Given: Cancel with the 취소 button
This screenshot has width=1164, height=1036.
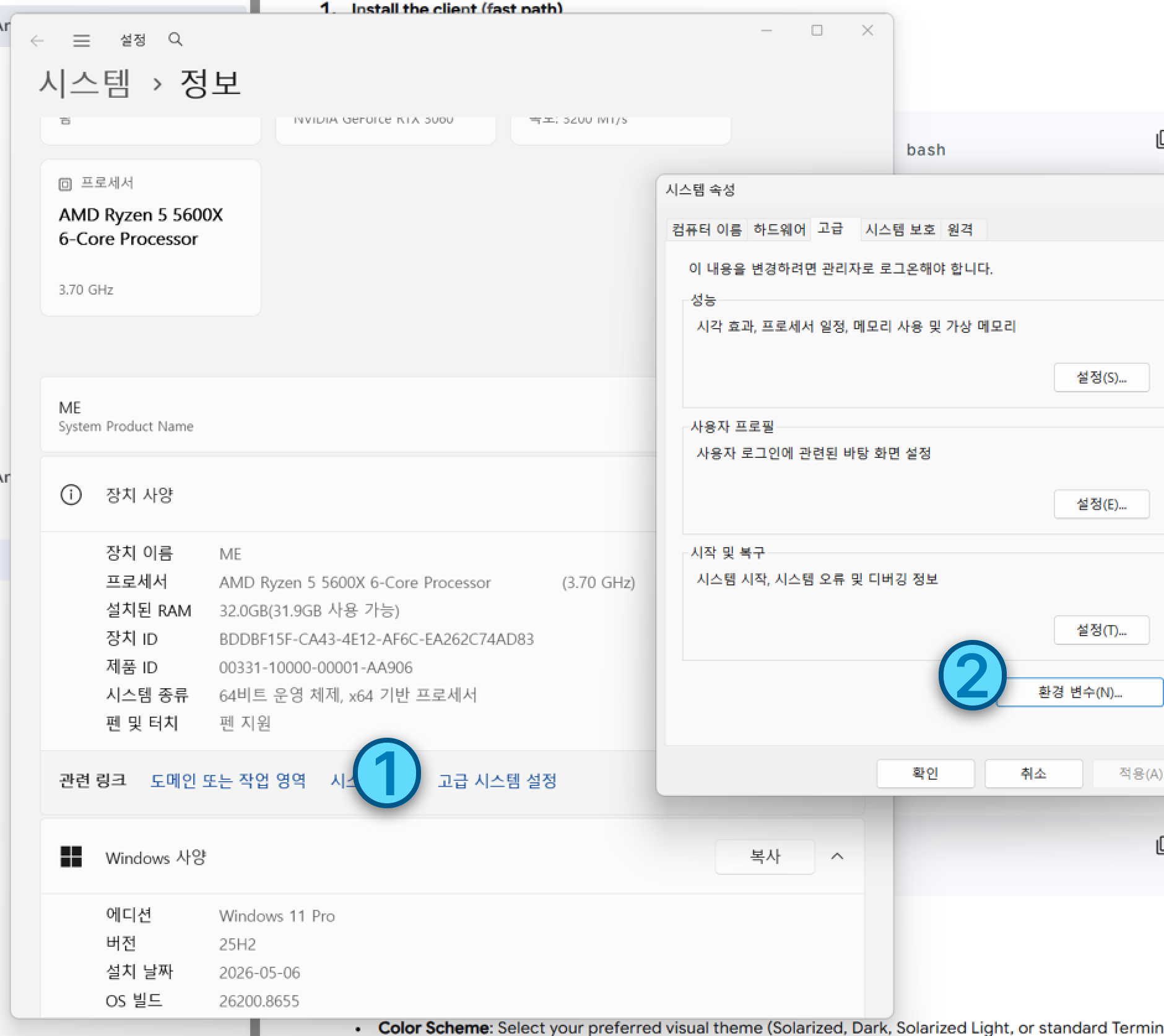Looking at the screenshot, I should tap(1033, 774).
